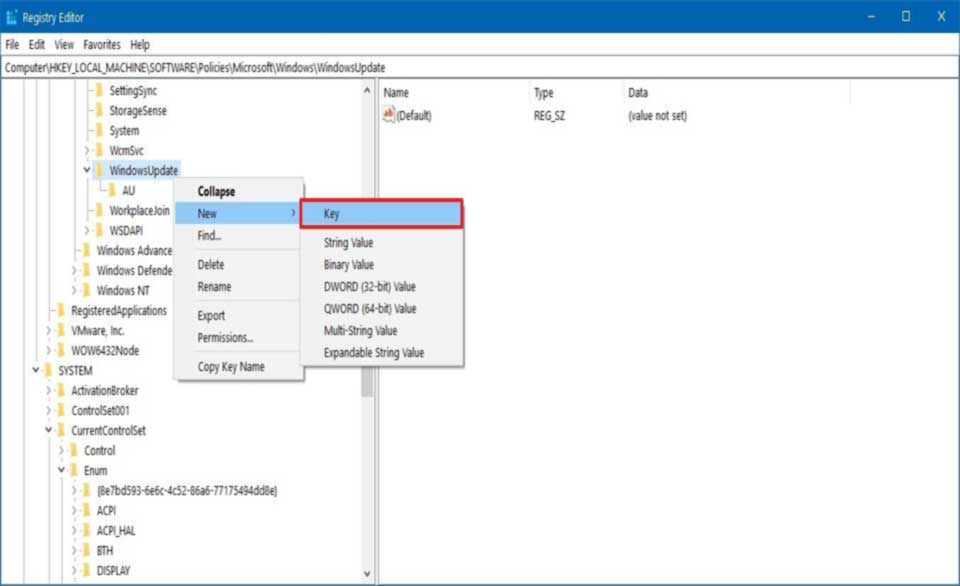Click Collapse in the context menu
The height and width of the screenshot is (586, 960).
pyautogui.click(x=239, y=192)
